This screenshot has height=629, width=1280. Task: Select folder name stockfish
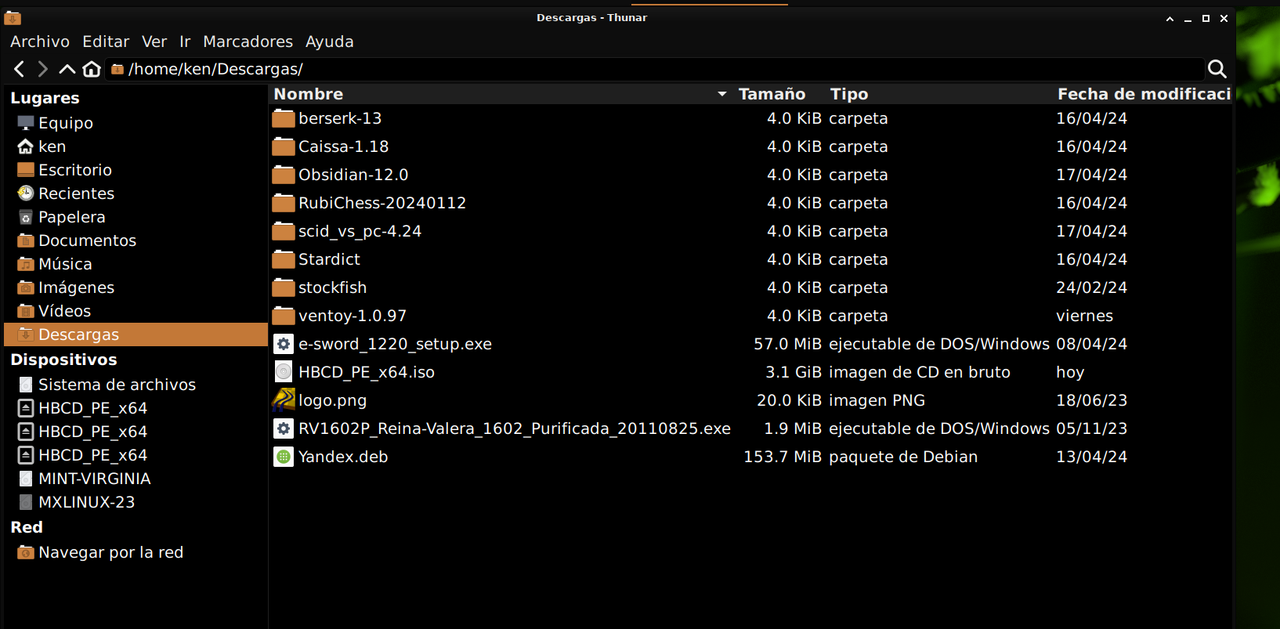333,287
